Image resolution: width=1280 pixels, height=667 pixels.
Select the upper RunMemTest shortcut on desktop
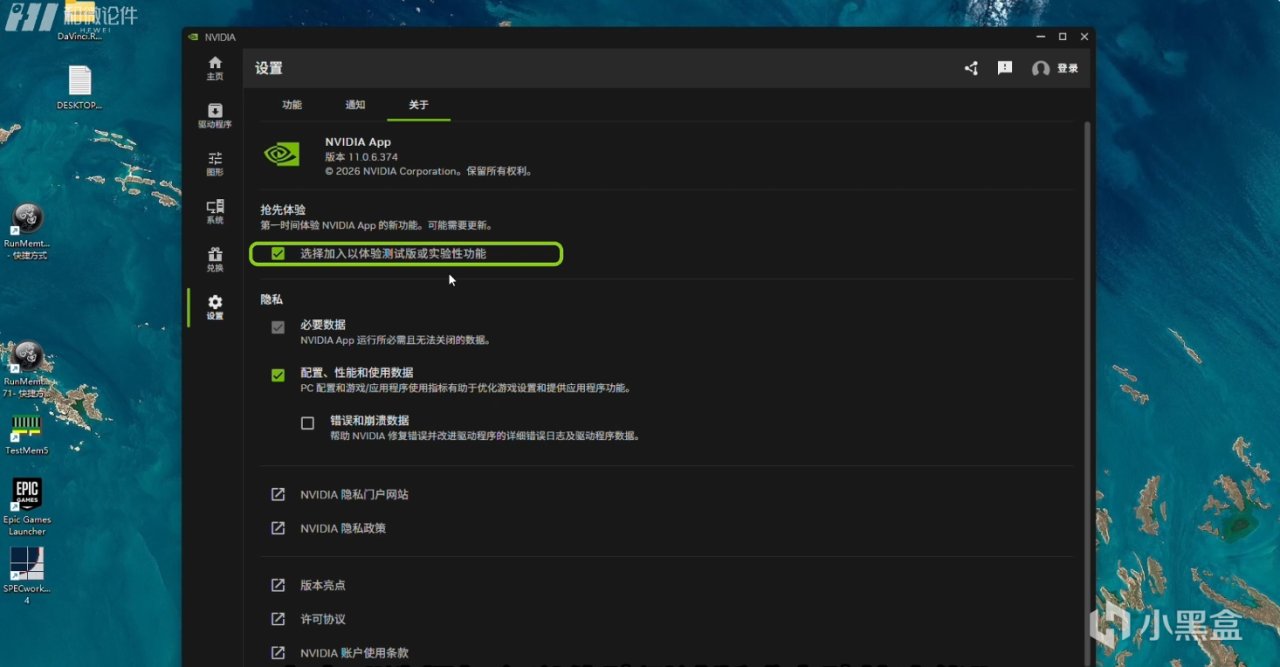click(x=27, y=231)
